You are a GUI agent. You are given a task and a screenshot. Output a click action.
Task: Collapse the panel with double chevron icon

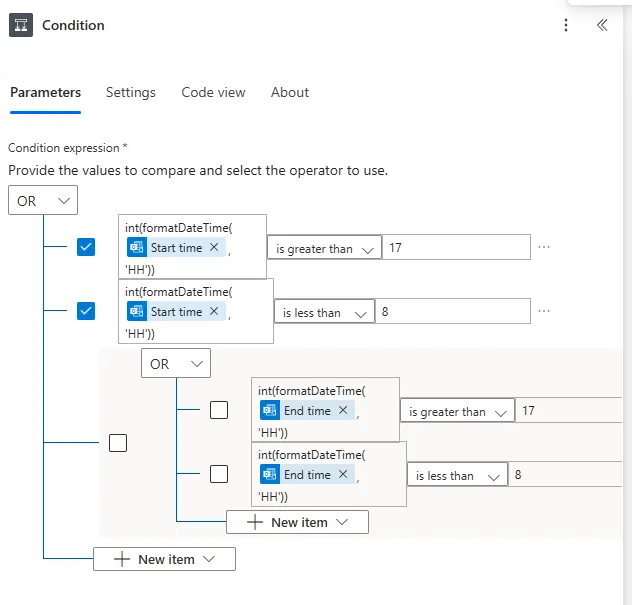point(602,26)
